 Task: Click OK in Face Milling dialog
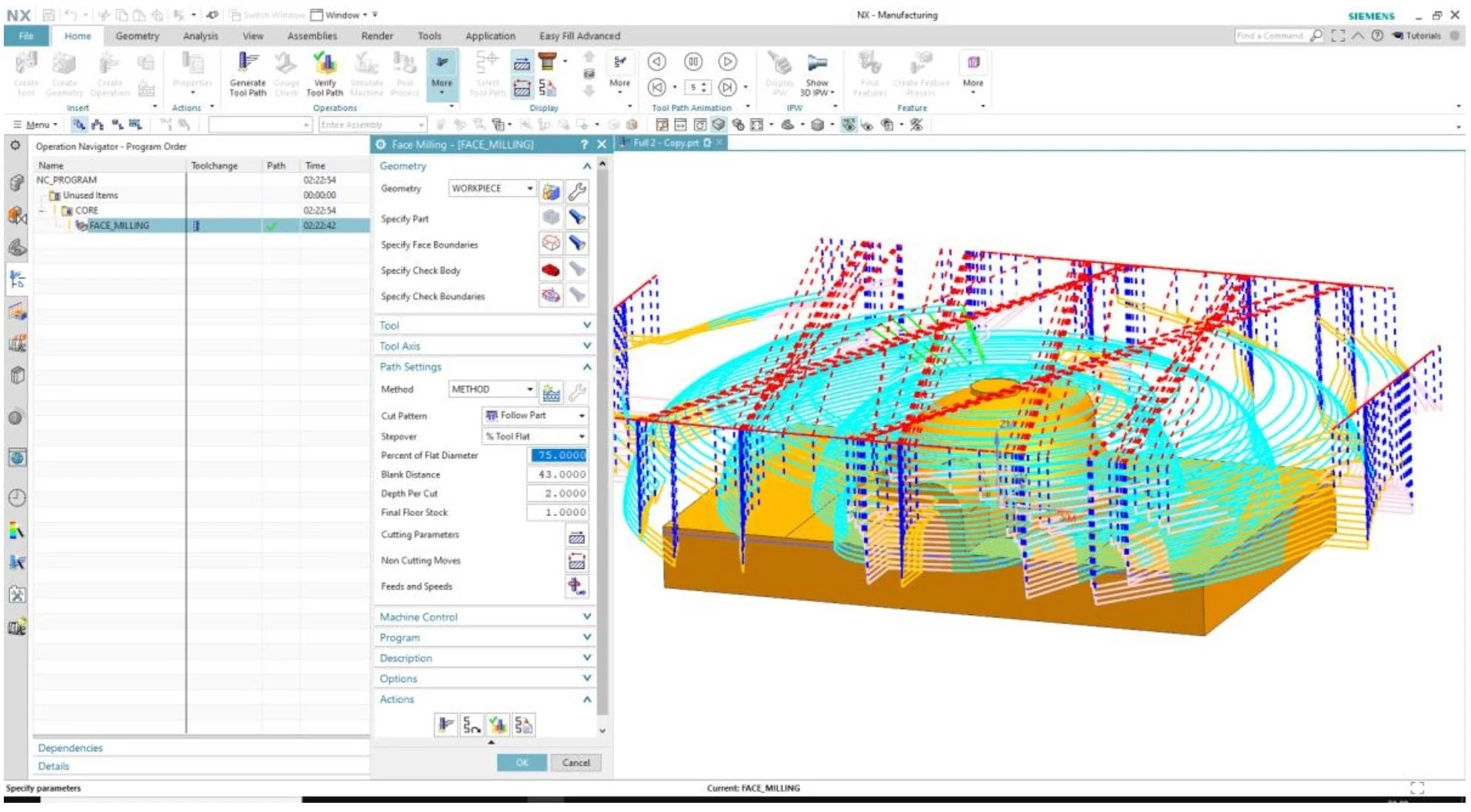tap(522, 763)
